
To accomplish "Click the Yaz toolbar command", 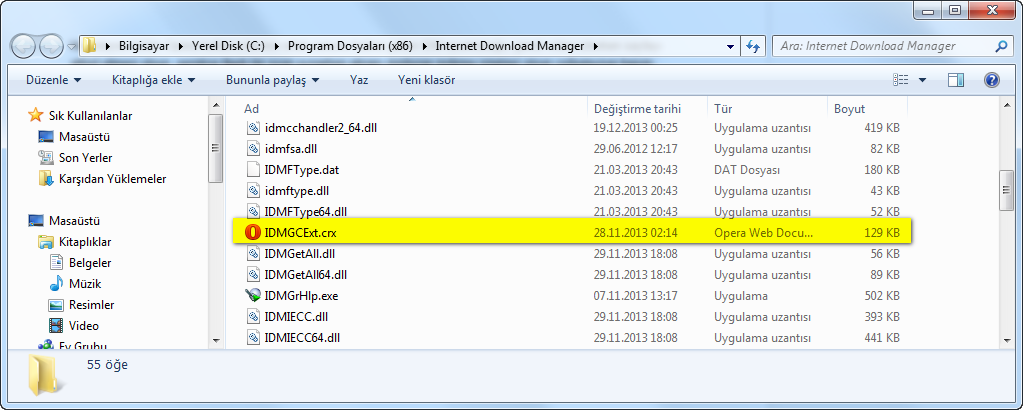I will pos(359,80).
